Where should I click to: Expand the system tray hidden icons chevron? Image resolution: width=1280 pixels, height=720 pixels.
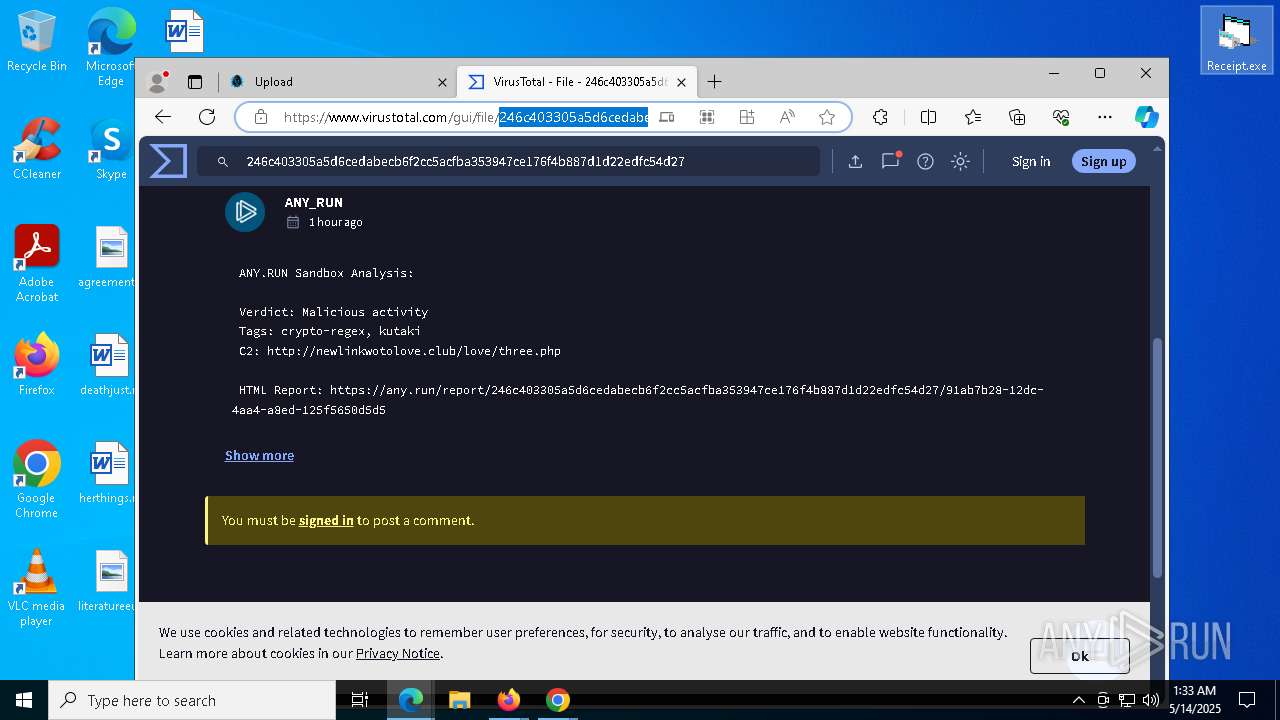coord(1078,700)
